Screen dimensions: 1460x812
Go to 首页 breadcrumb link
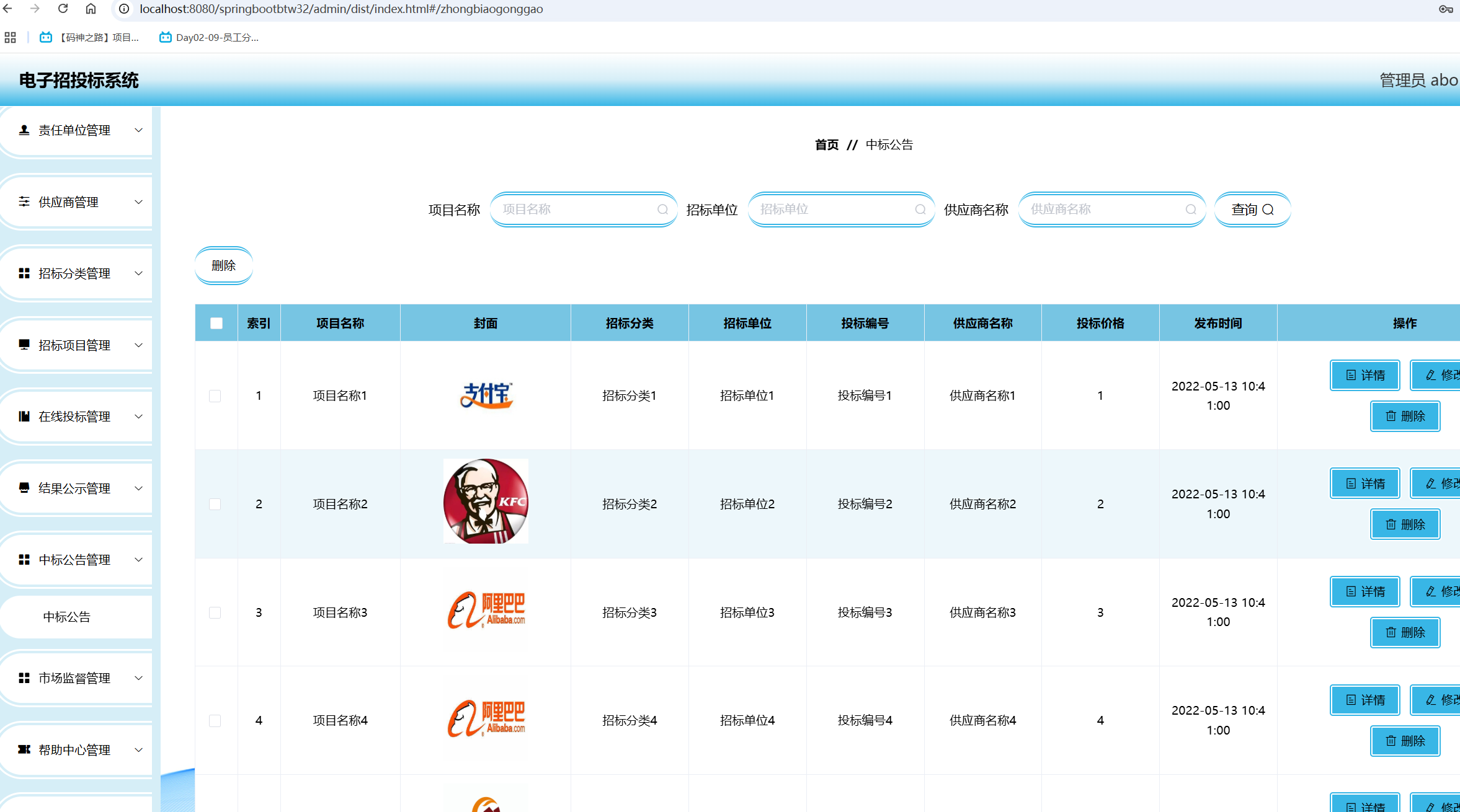(x=826, y=144)
